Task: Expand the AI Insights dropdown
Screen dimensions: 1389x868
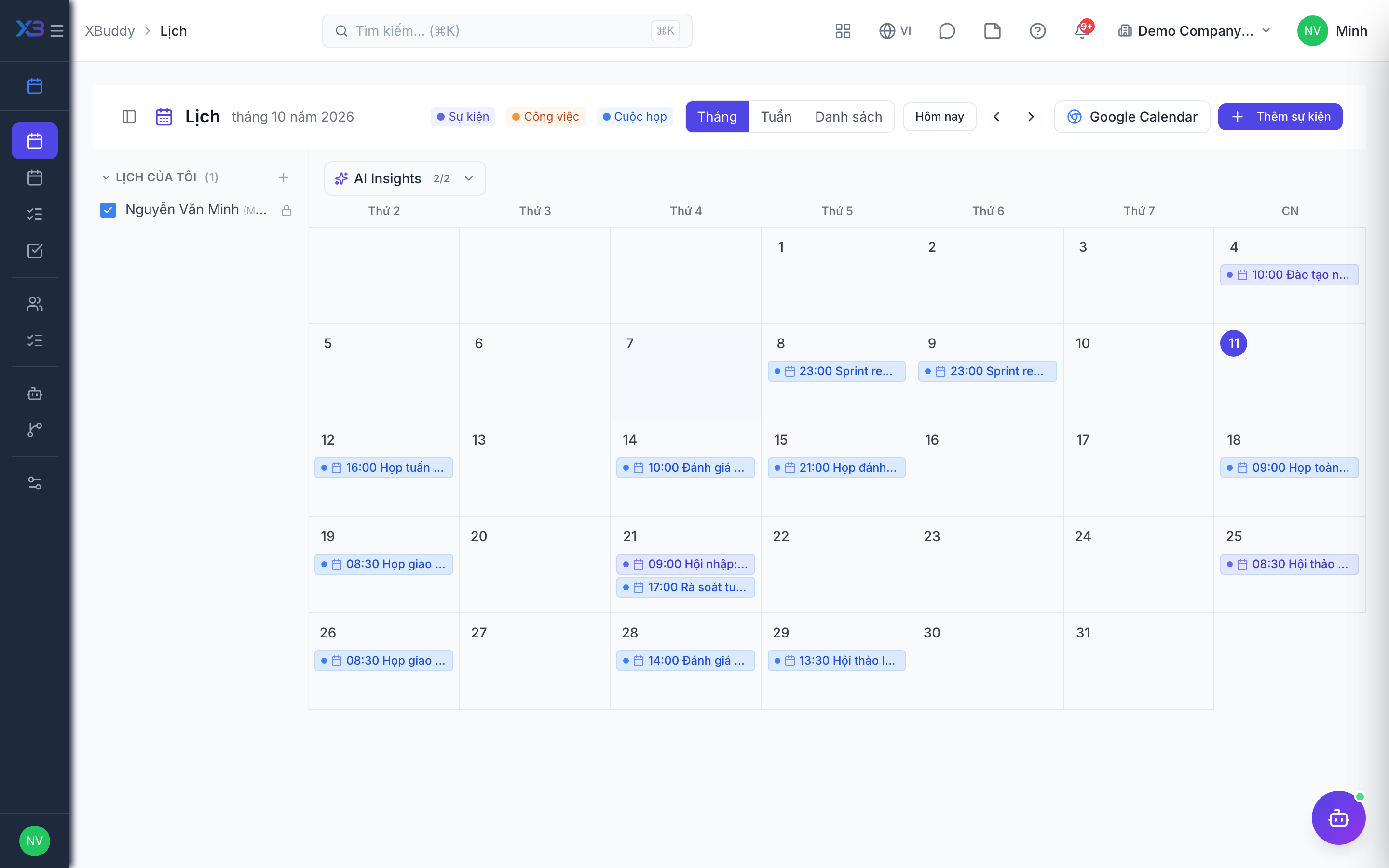Action: pyautogui.click(x=405, y=178)
